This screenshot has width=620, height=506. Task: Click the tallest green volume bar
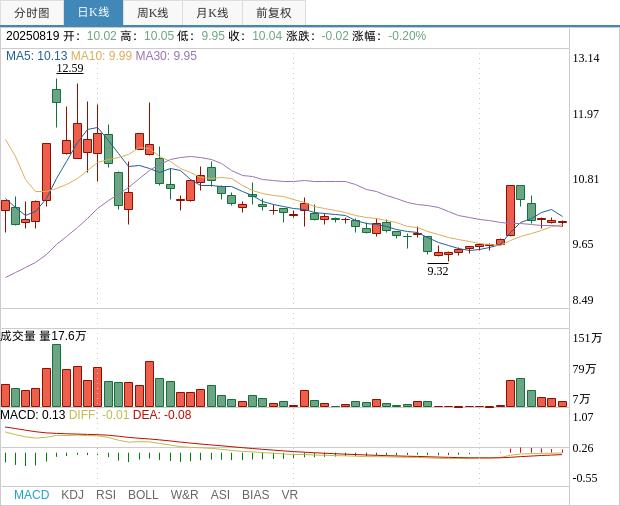pyautogui.click(x=57, y=376)
